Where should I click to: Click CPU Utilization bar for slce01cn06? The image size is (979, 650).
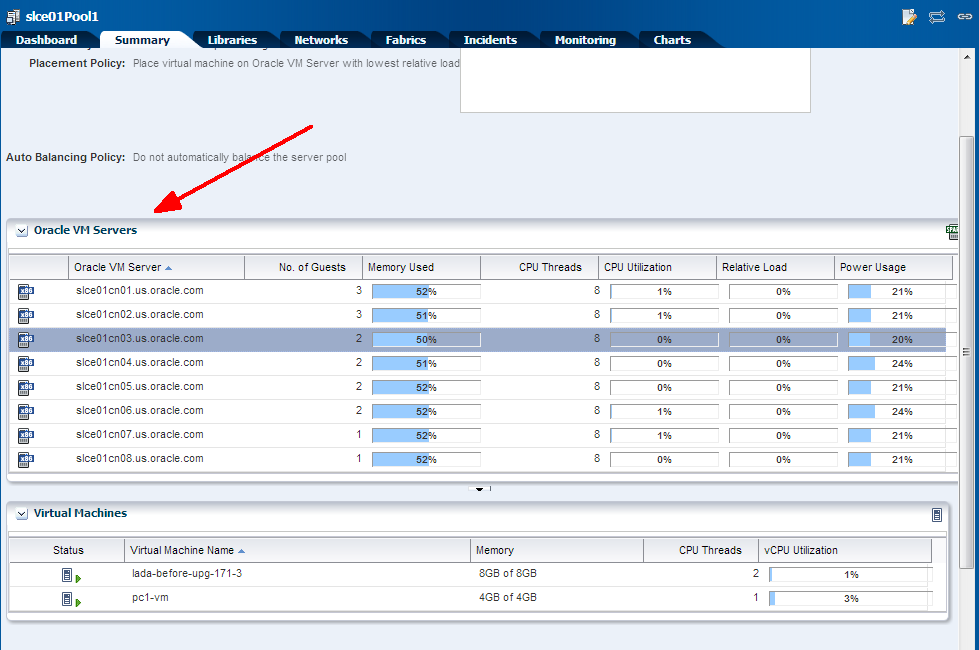(x=664, y=411)
